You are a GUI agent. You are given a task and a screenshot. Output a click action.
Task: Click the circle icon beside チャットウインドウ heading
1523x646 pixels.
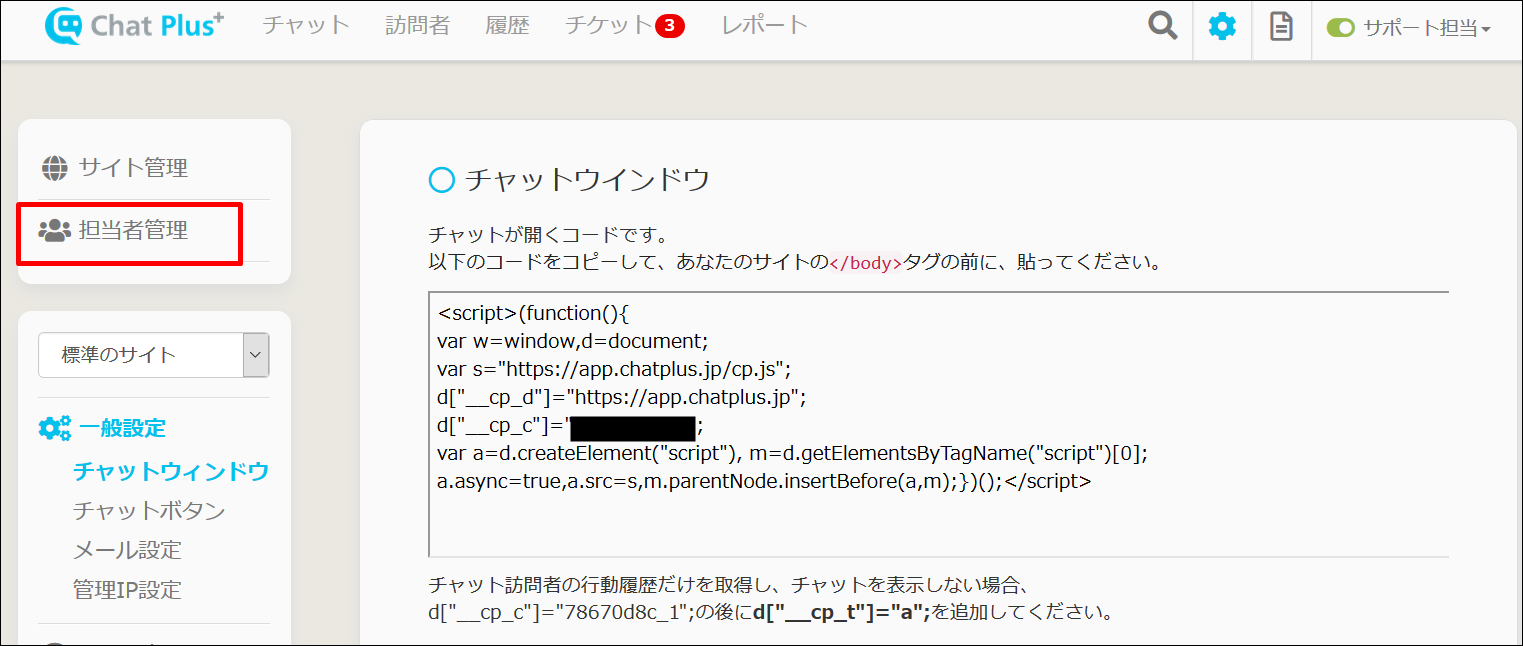point(441,180)
